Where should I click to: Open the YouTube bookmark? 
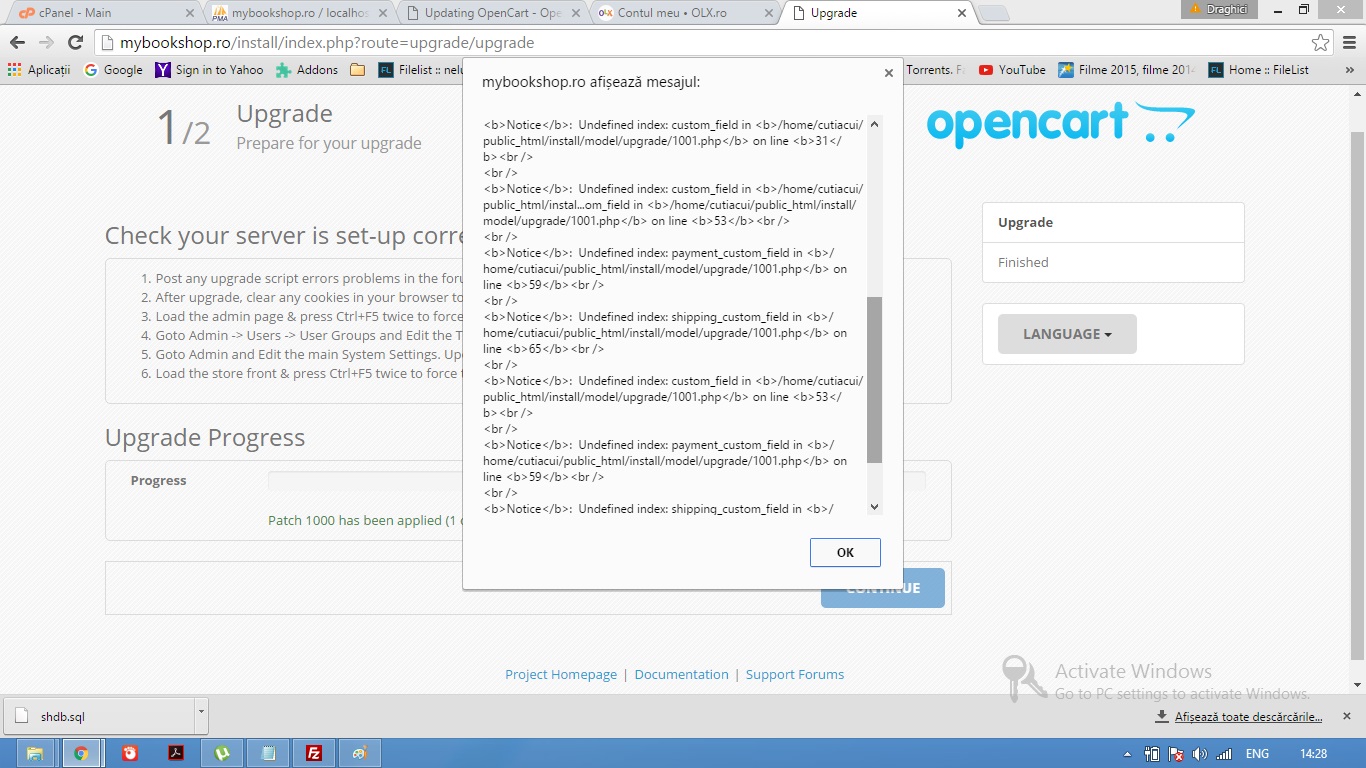1012,70
